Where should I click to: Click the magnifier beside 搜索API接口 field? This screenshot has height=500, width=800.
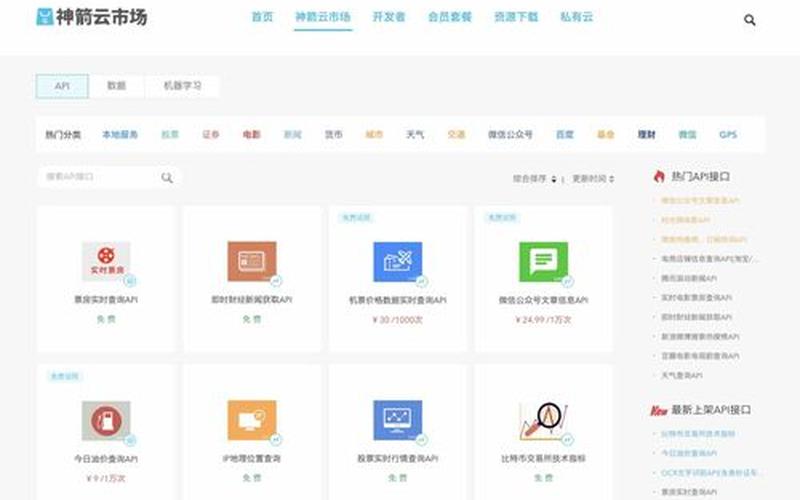pyautogui.click(x=167, y=178)
